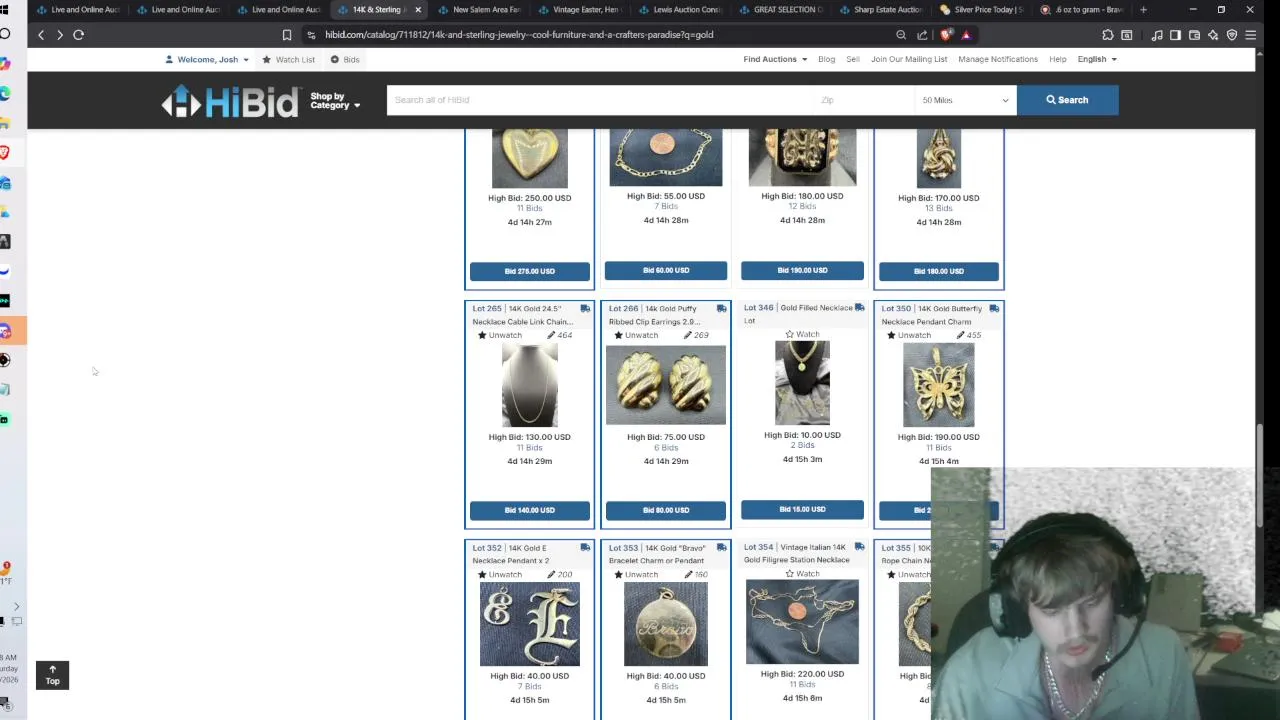Unwatch Lot 266 puffy clip earrings
Viewport: 1280px width, 720px height.
click(x=635, y=335)
